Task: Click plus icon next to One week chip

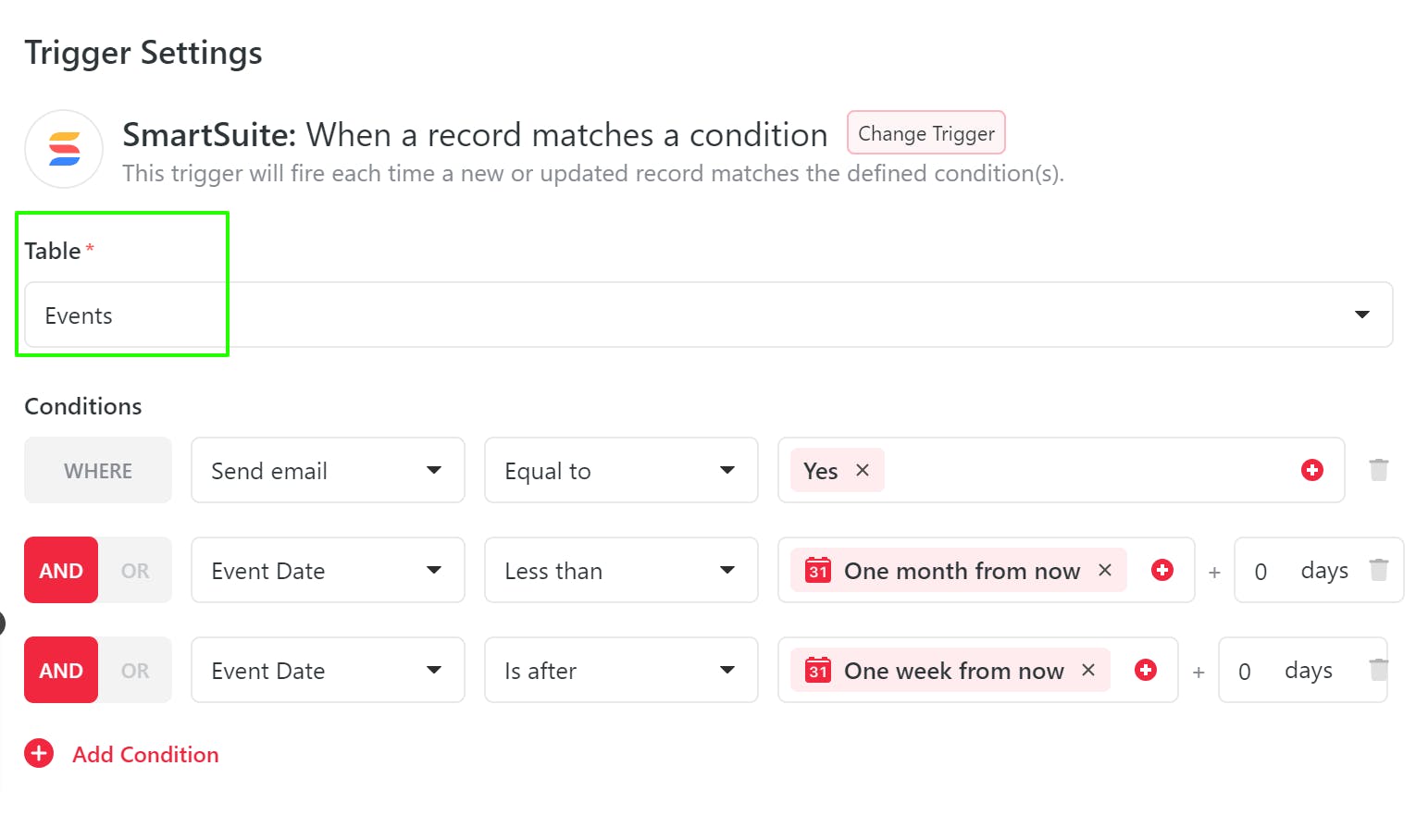Action: pyautogui.click(x=1146, y=670)
